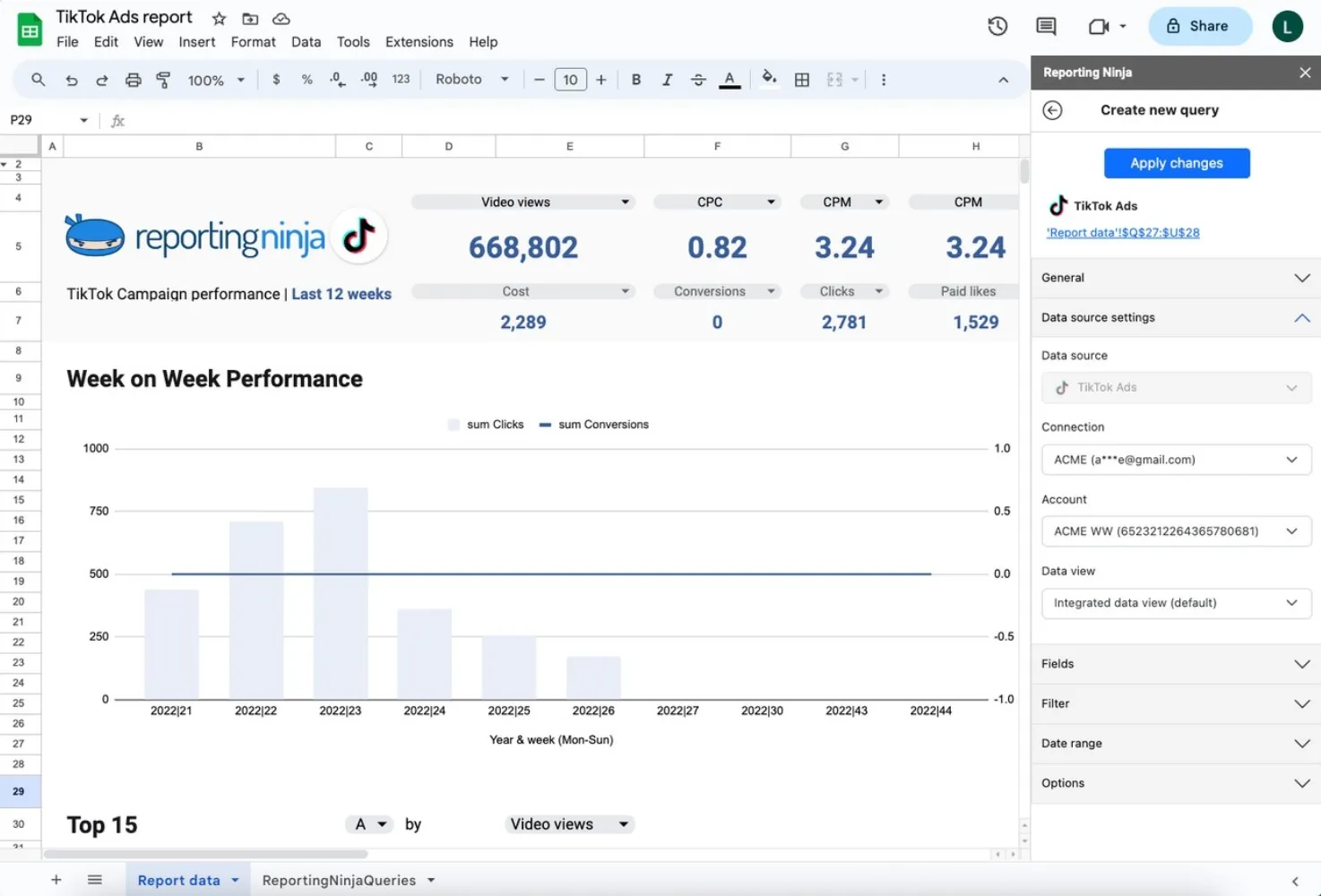Screen dimensions: 1321x896
Task: Expand the Date range section
Action: (1176, 743)
